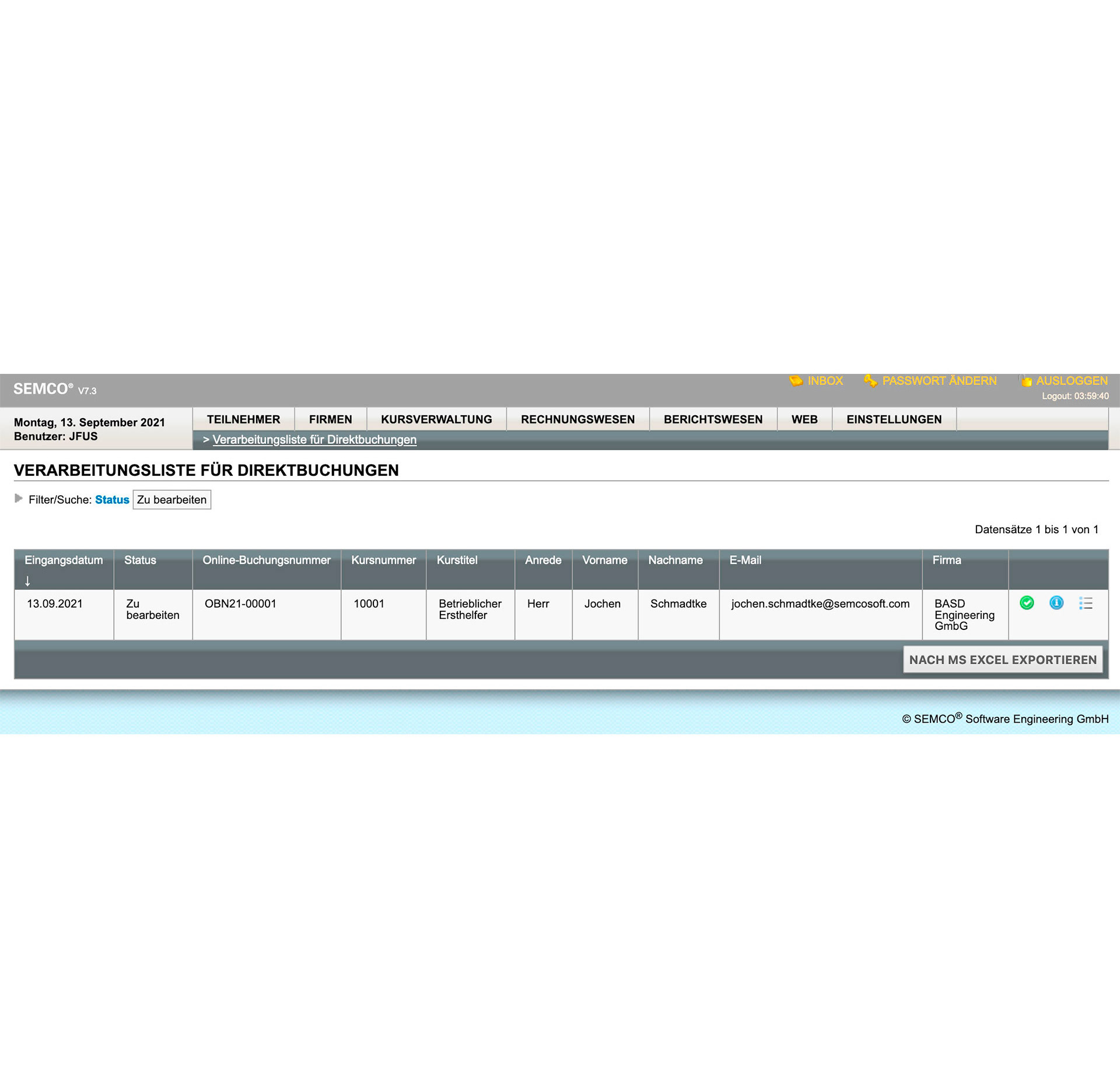Click the SEMCO V7.3 logo

55,389
